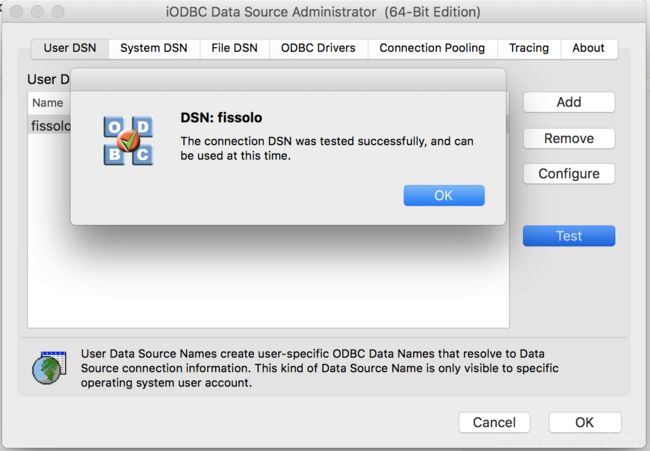
Task: Select the User DSN tab
Action: [70, 48]
